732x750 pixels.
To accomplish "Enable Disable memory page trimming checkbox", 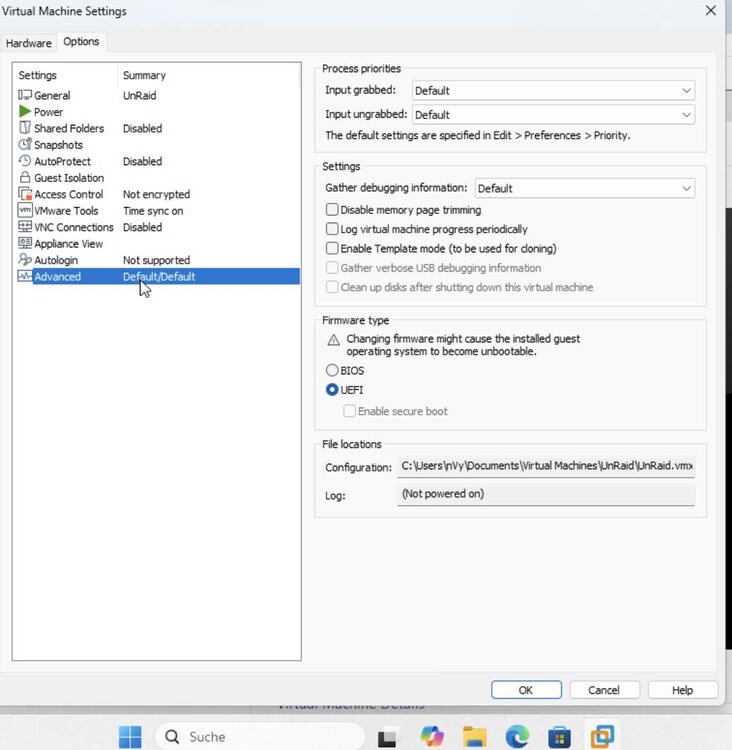I will pyautogui.click(x=332, y=210).
